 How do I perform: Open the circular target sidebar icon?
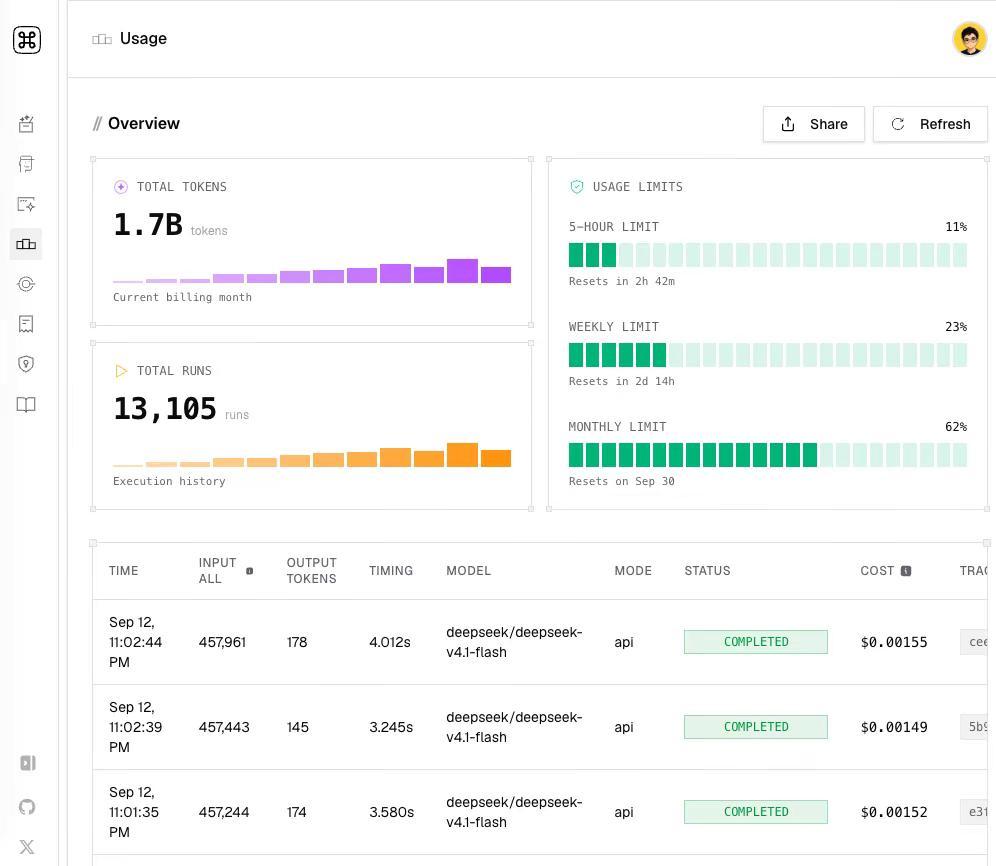click(x=26, y=284)
